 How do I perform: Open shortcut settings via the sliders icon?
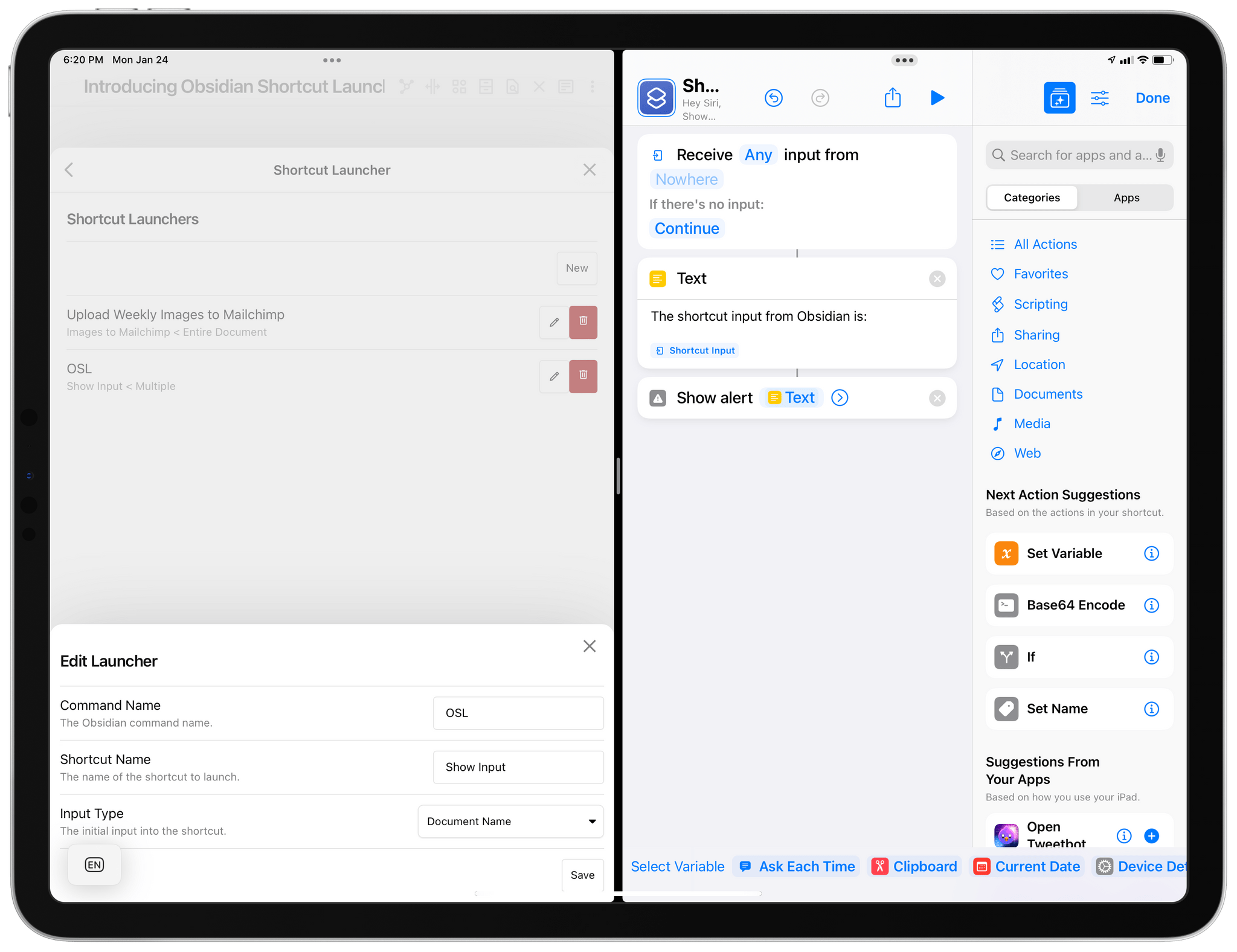point(1100,97)
